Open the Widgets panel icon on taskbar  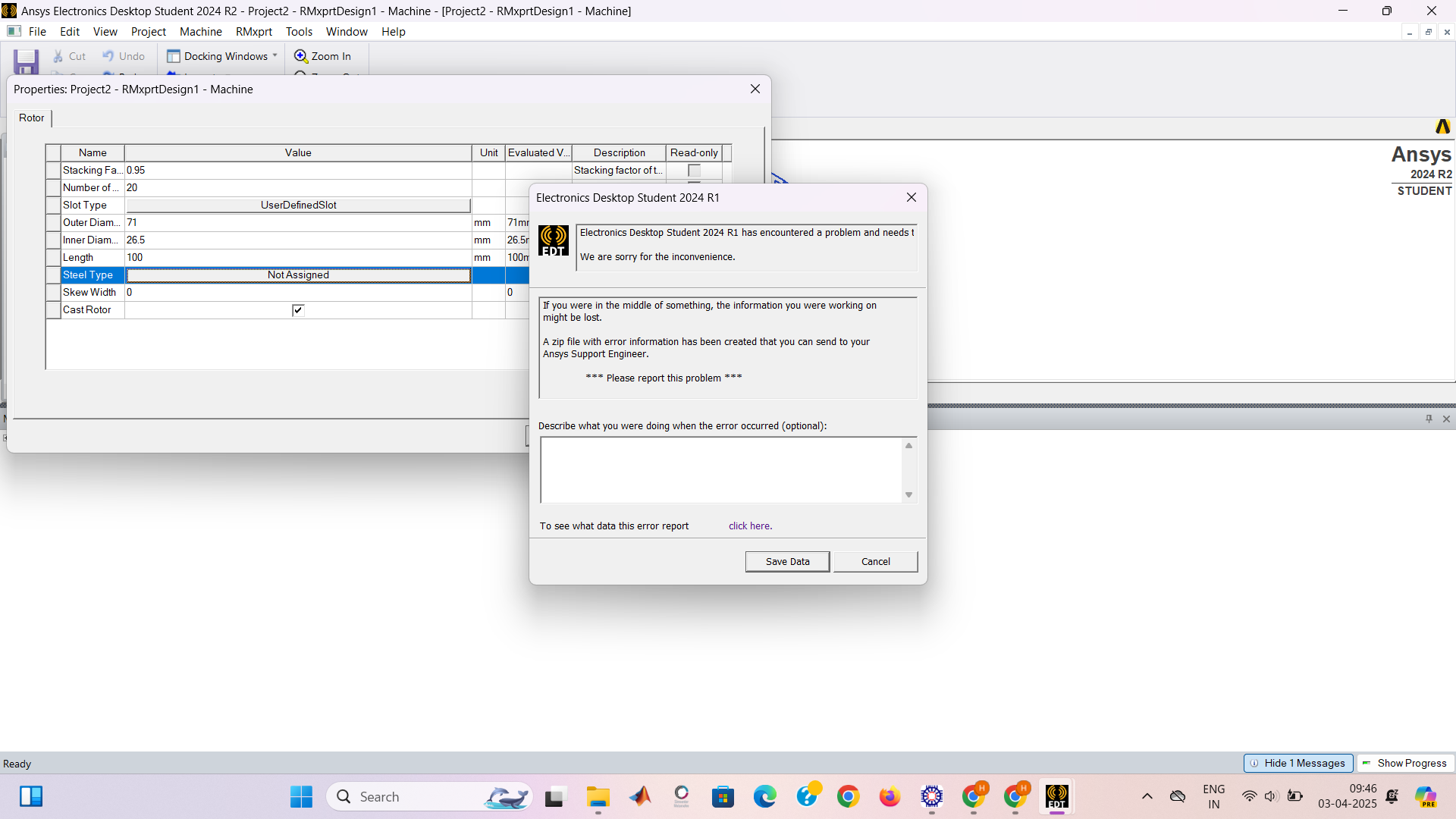click(31, 797)
